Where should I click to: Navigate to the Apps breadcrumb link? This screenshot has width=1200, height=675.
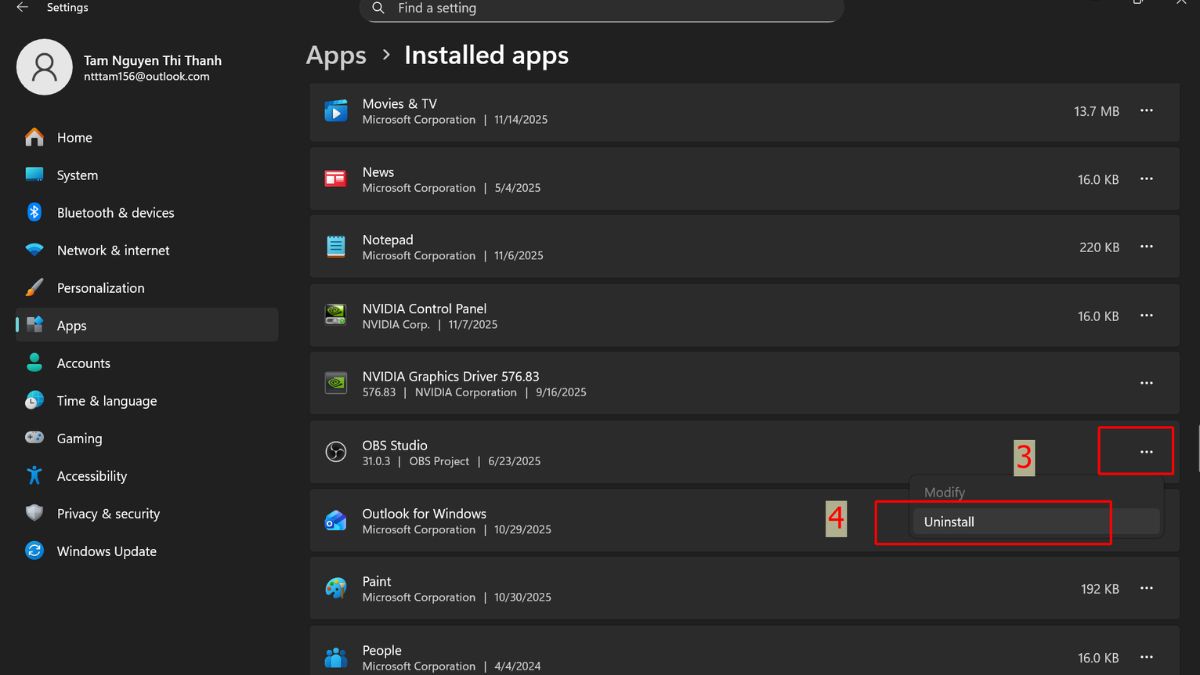[x=336, y=55]
